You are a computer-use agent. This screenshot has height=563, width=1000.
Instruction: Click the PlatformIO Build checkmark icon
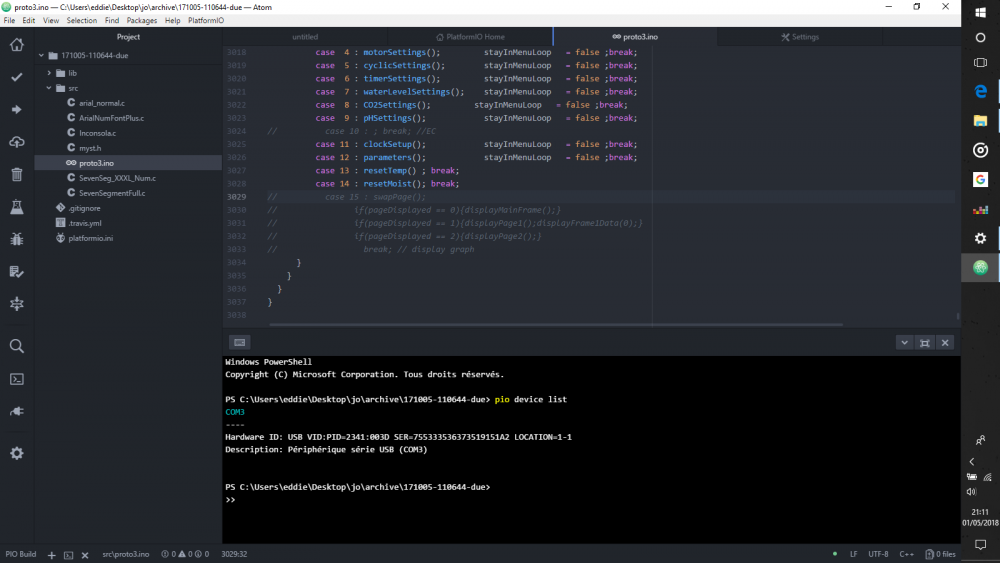tap(17, 77)
